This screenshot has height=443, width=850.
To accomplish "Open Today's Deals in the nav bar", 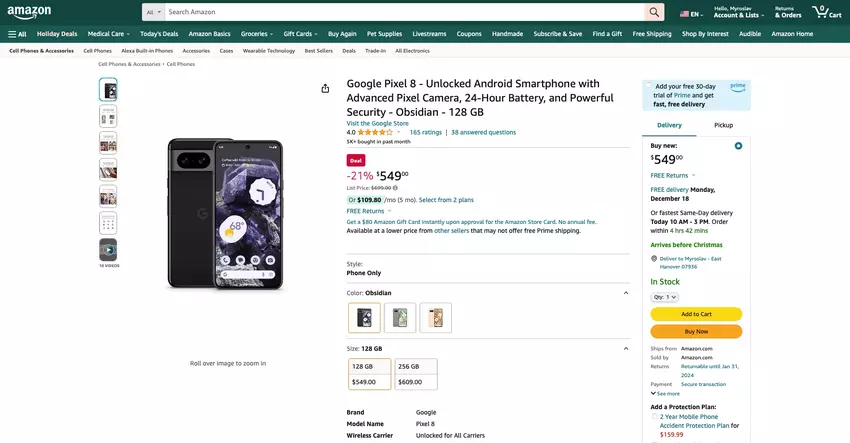I will (159, 34).
